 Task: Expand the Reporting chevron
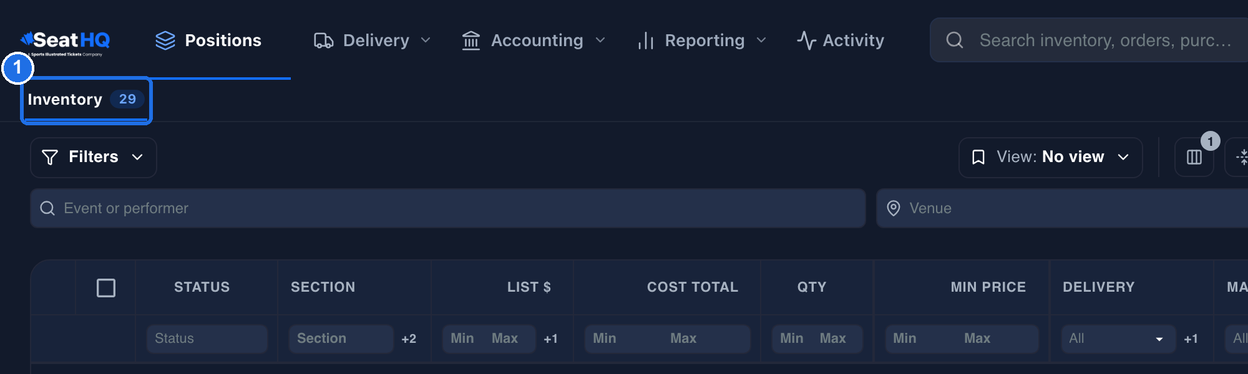point(761,41)
